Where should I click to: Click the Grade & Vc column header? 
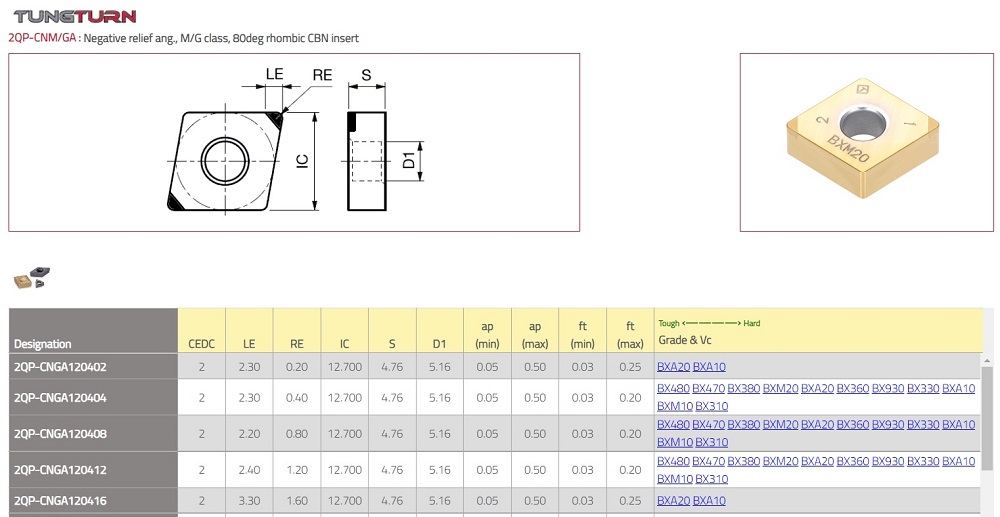(818, 331)
